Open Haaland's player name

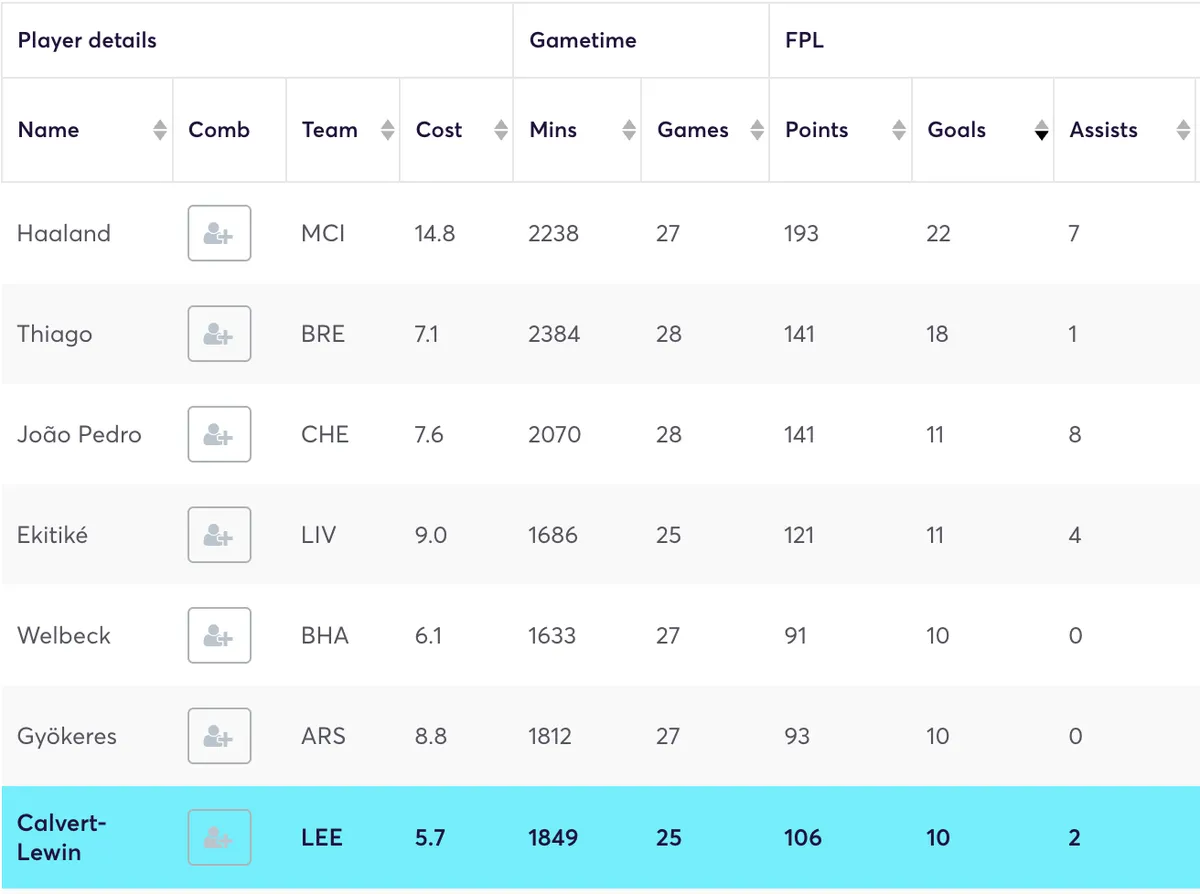pos(63,233)
